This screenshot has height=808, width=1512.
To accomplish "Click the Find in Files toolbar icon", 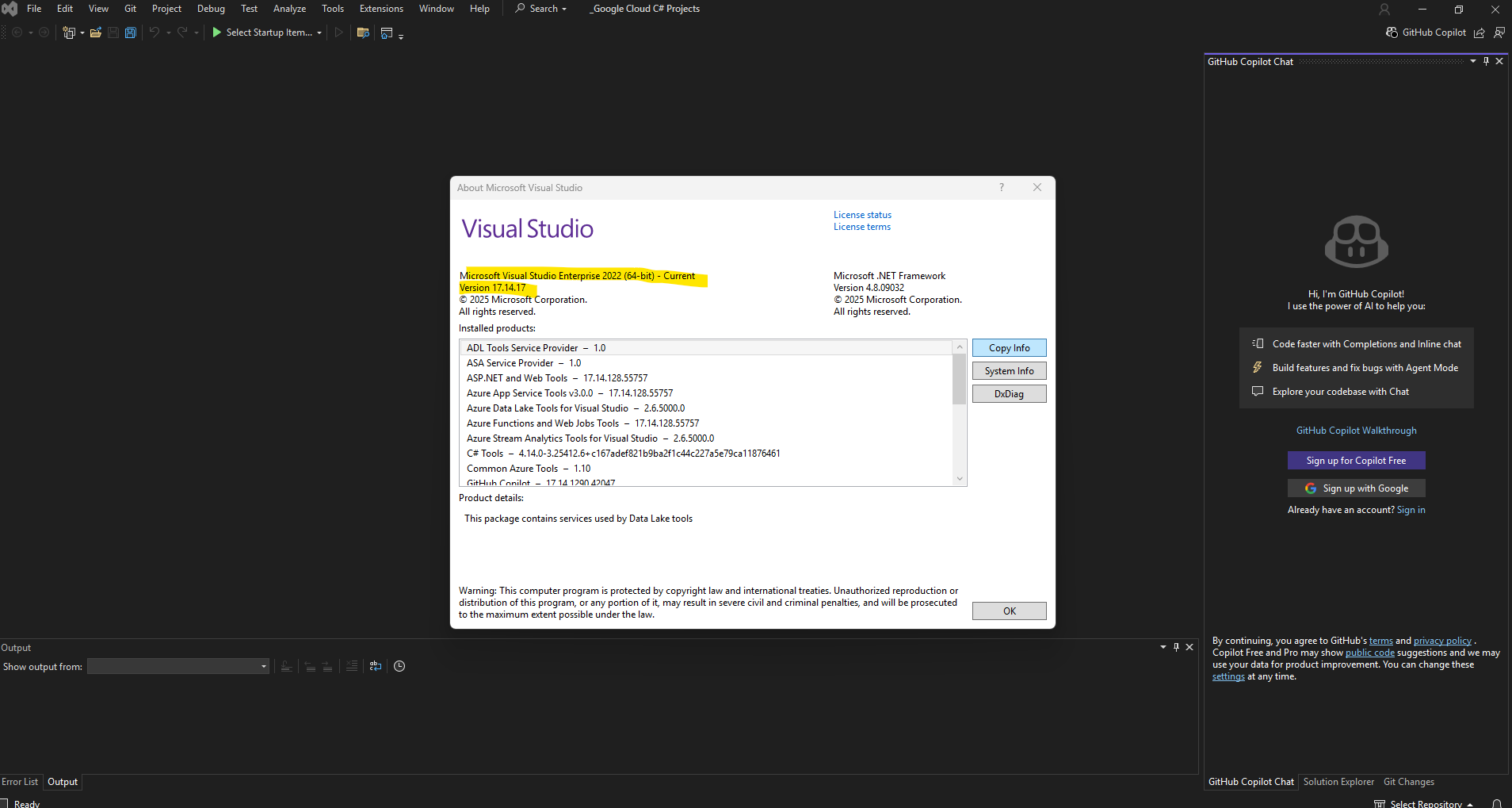I will pyautogui.click(x=364, y=33).
